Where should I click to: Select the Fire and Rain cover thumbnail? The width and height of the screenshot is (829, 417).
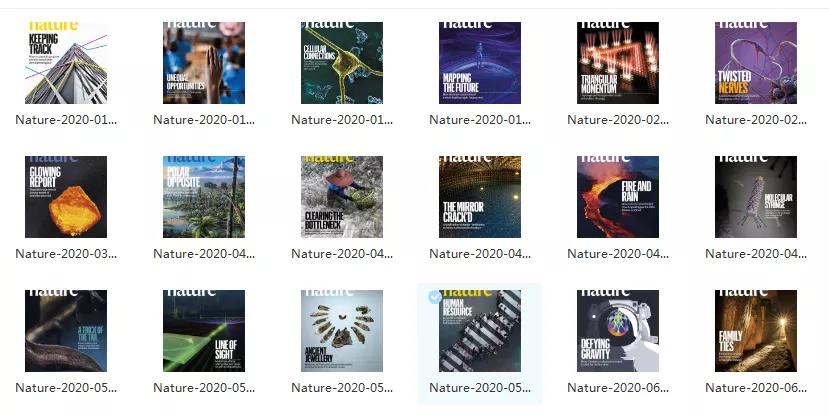point(618,197)
